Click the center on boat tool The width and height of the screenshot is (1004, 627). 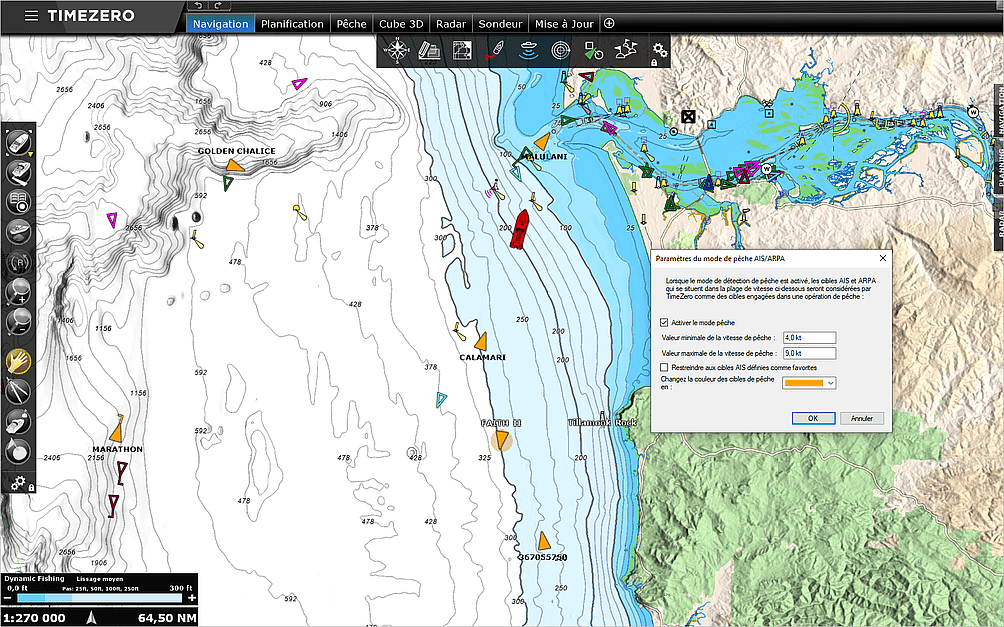(x=19, y=142)
